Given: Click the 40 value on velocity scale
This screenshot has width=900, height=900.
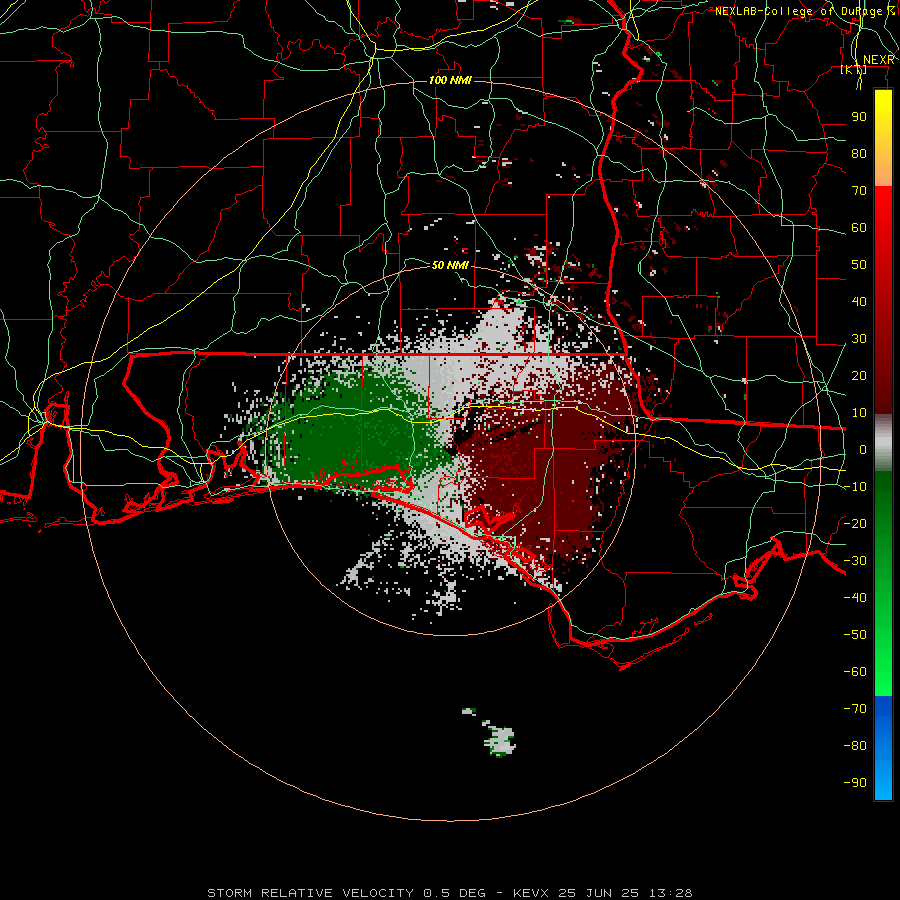Looking at the screenshot, I should click(x=859, y=302).
